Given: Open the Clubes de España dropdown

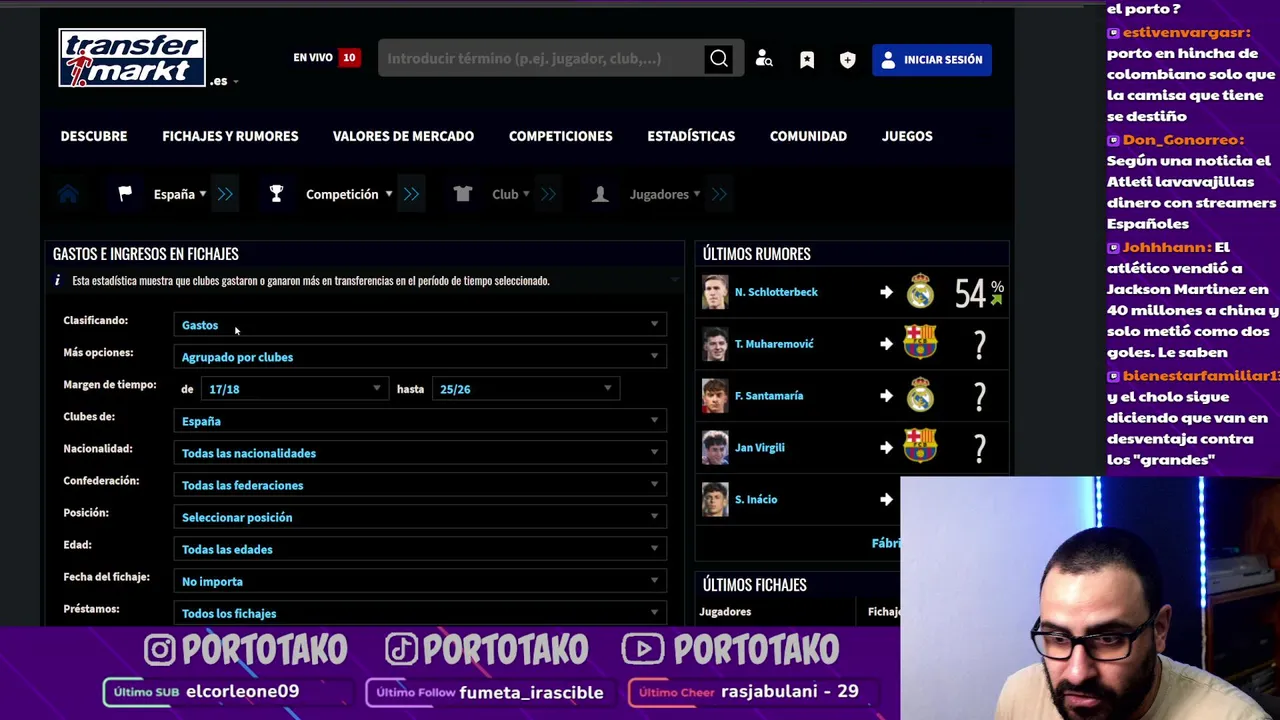Looking at the screenshot, I should (x=420, y=421).
